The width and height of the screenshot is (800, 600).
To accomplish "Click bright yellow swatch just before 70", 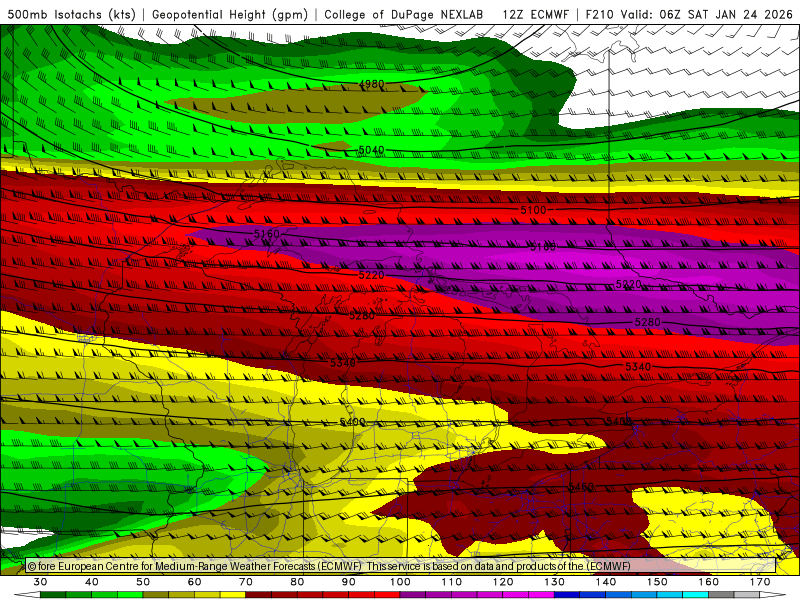I will tap(233, 595).
